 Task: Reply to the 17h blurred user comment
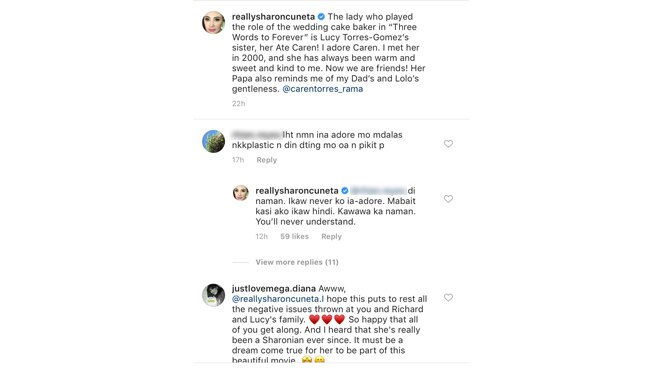(x=267, y=160)
